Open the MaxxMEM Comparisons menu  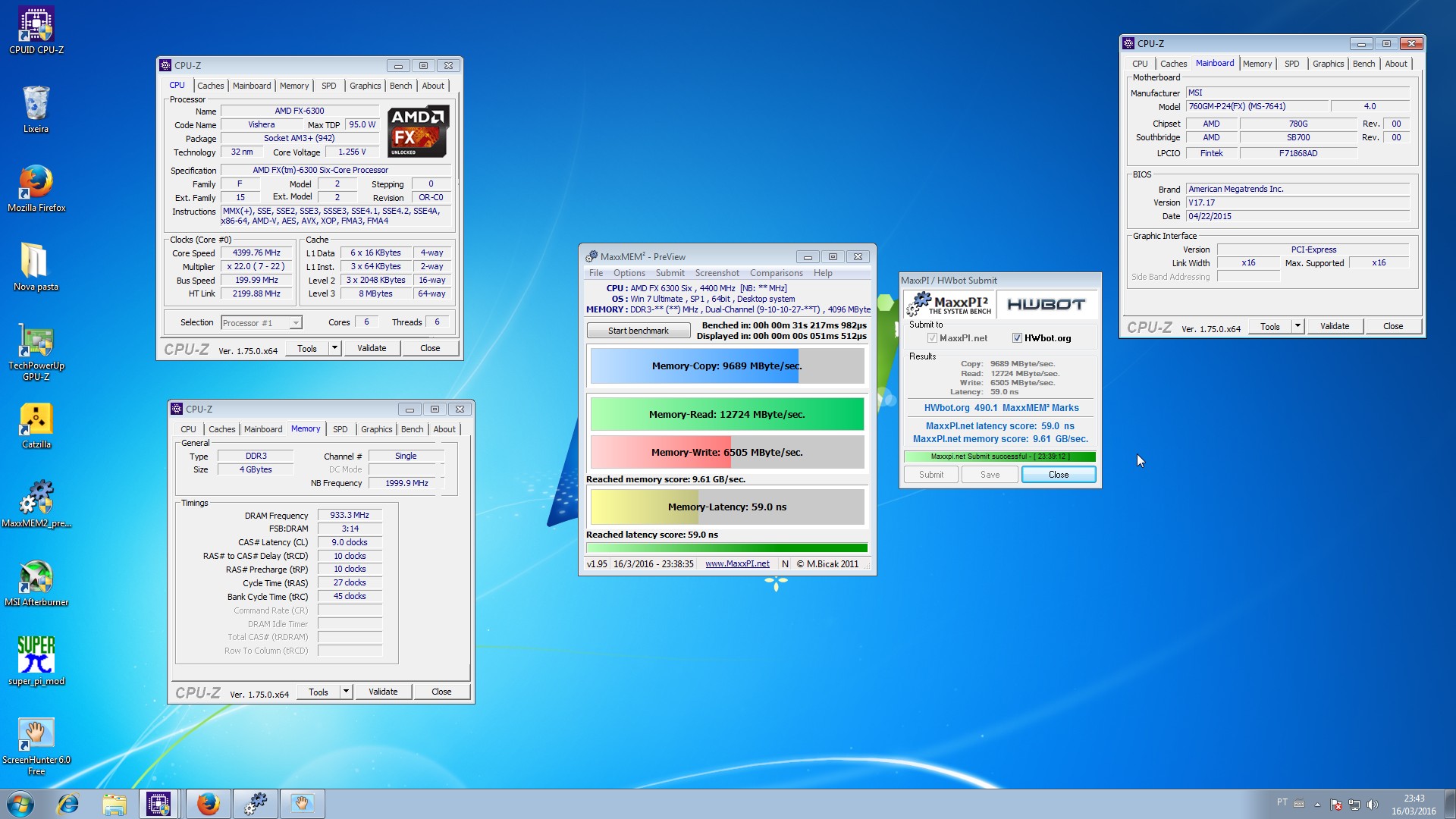point(776,273)
